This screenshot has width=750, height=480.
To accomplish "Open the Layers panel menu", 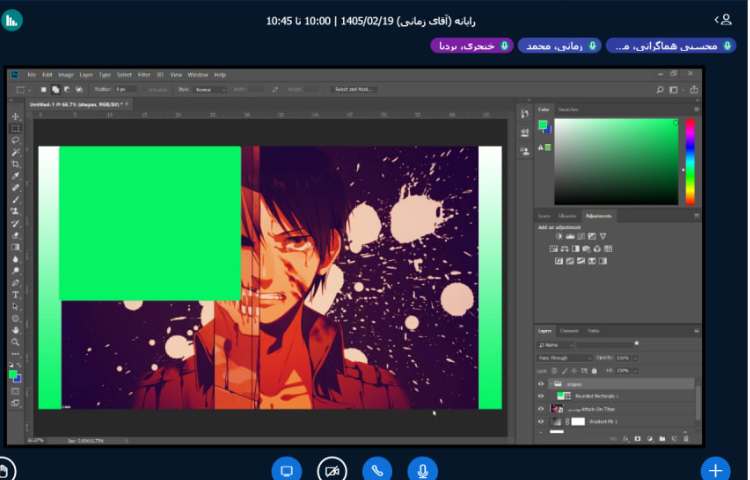I will pos(696,331).
